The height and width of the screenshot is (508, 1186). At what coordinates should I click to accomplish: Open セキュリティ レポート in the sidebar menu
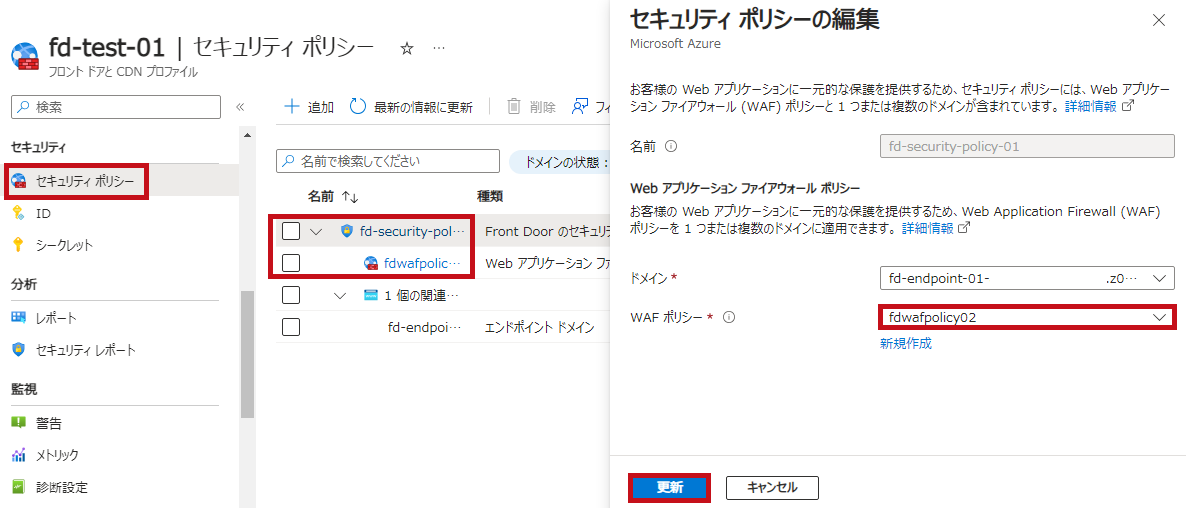[x=85, y=350]
